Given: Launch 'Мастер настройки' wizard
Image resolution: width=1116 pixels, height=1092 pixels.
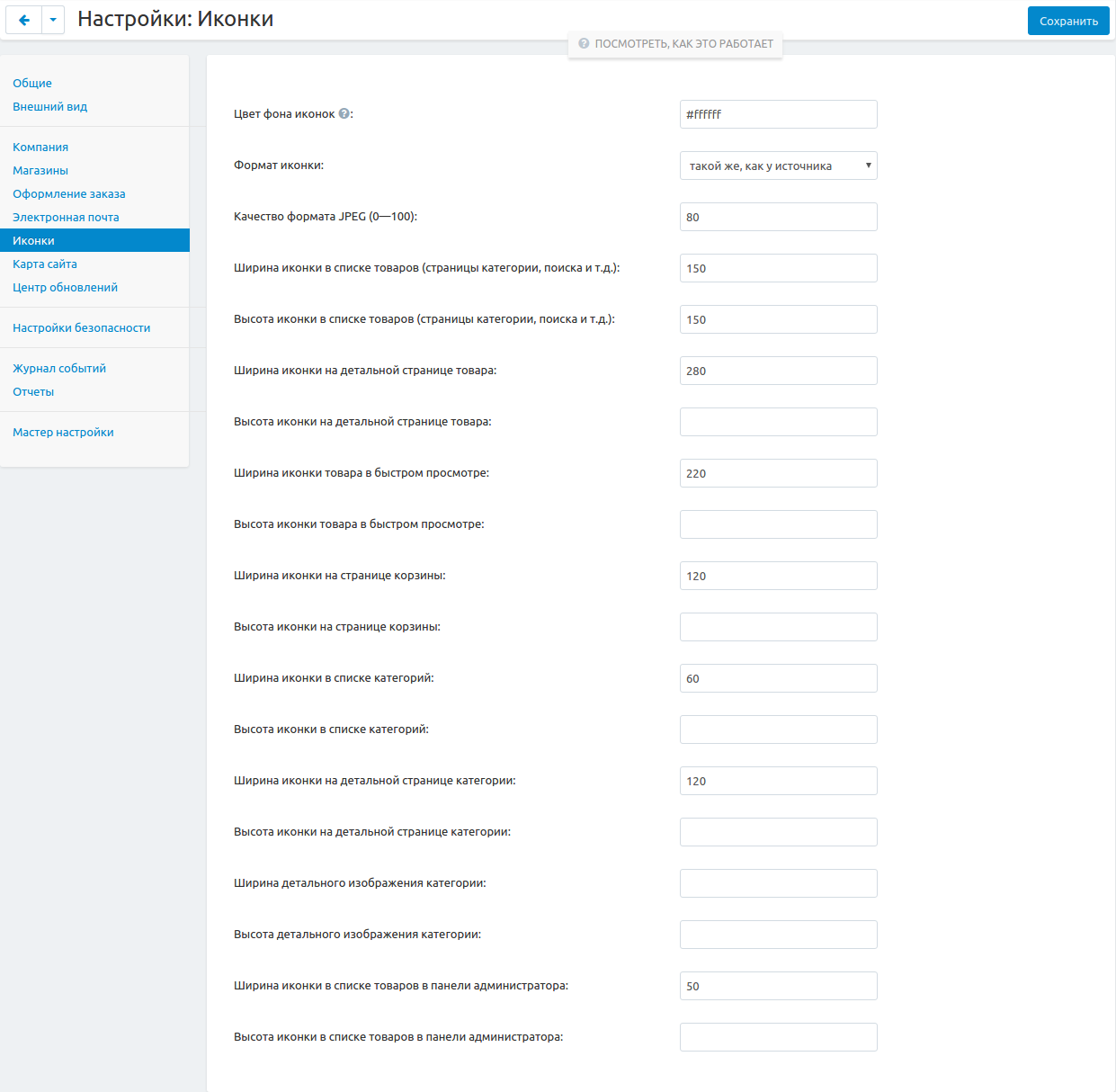Looking at the screenshot, I should point(63,432).
